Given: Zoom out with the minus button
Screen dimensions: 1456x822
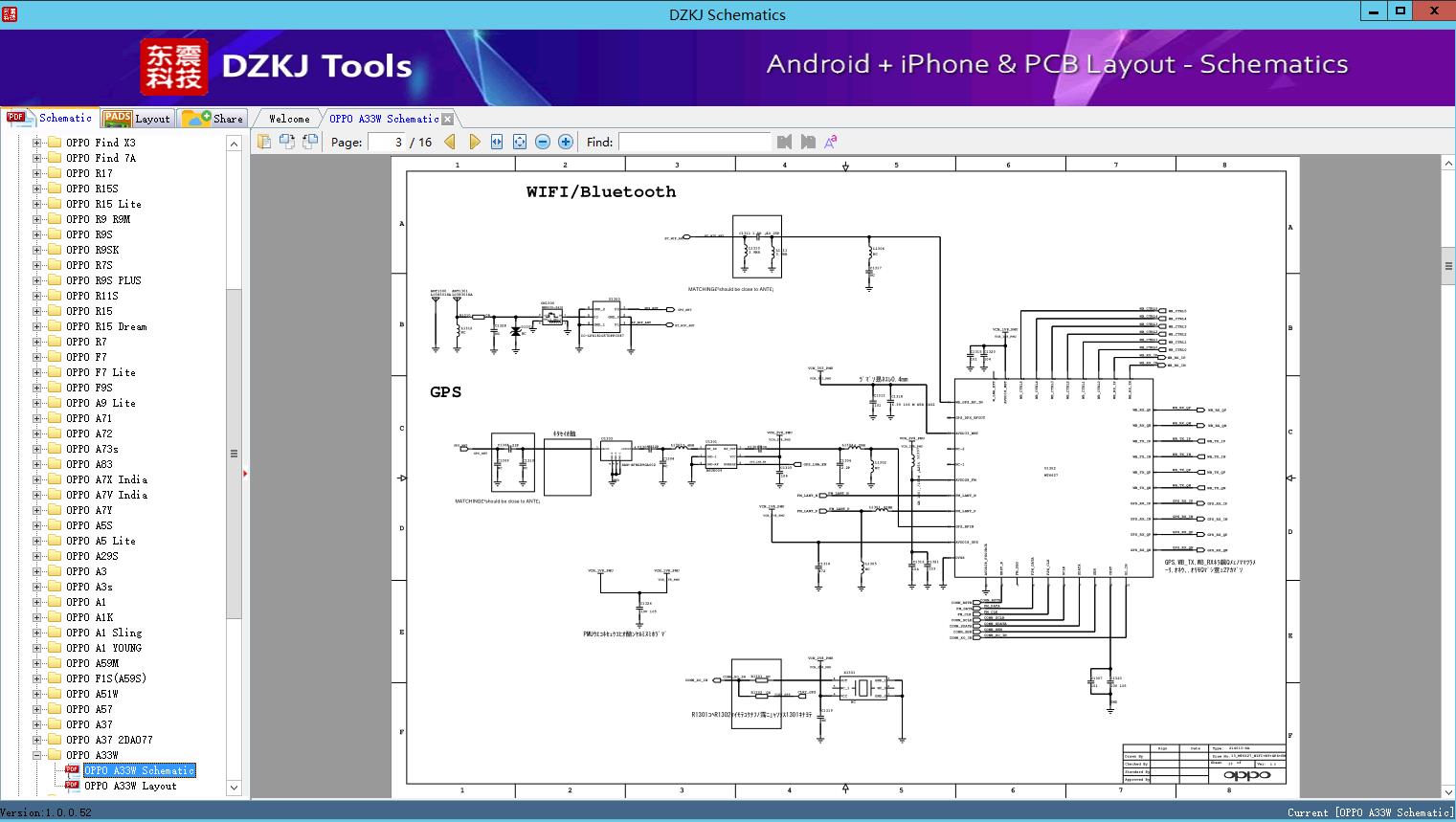Looking at the screenshot, I should [543, 142].
